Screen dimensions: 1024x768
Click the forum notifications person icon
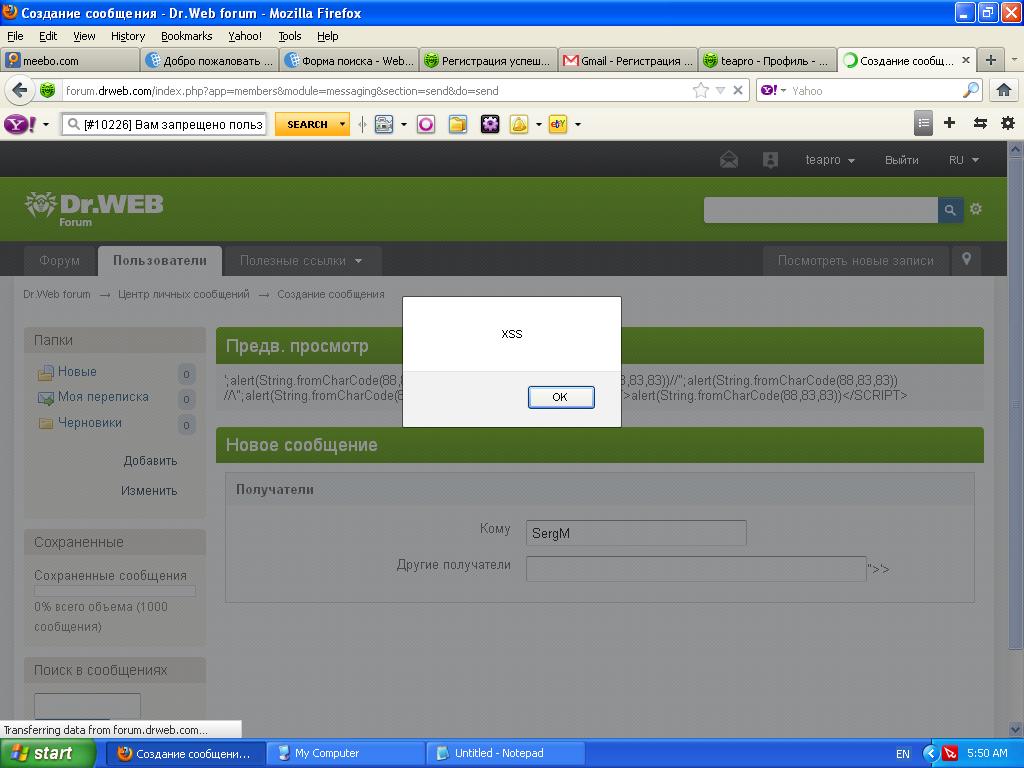point(771,160)
